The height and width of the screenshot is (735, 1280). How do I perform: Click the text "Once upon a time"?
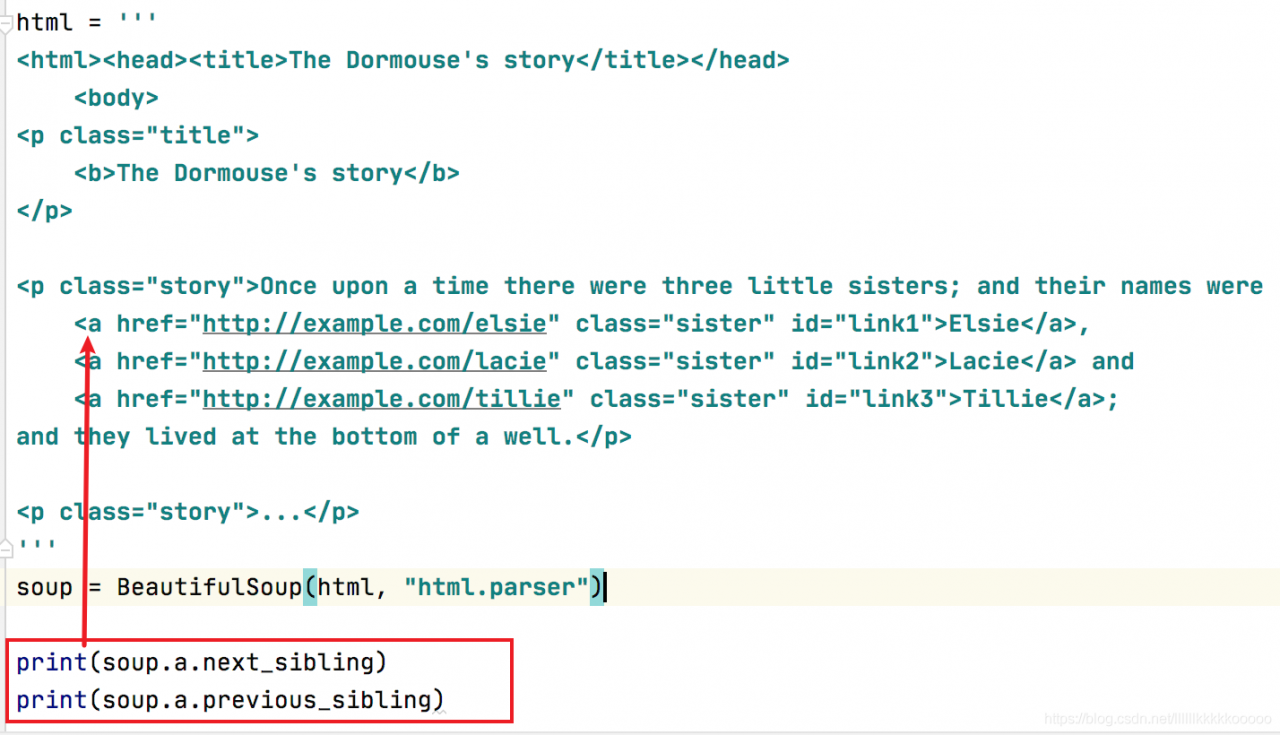[x=375, y=286]
